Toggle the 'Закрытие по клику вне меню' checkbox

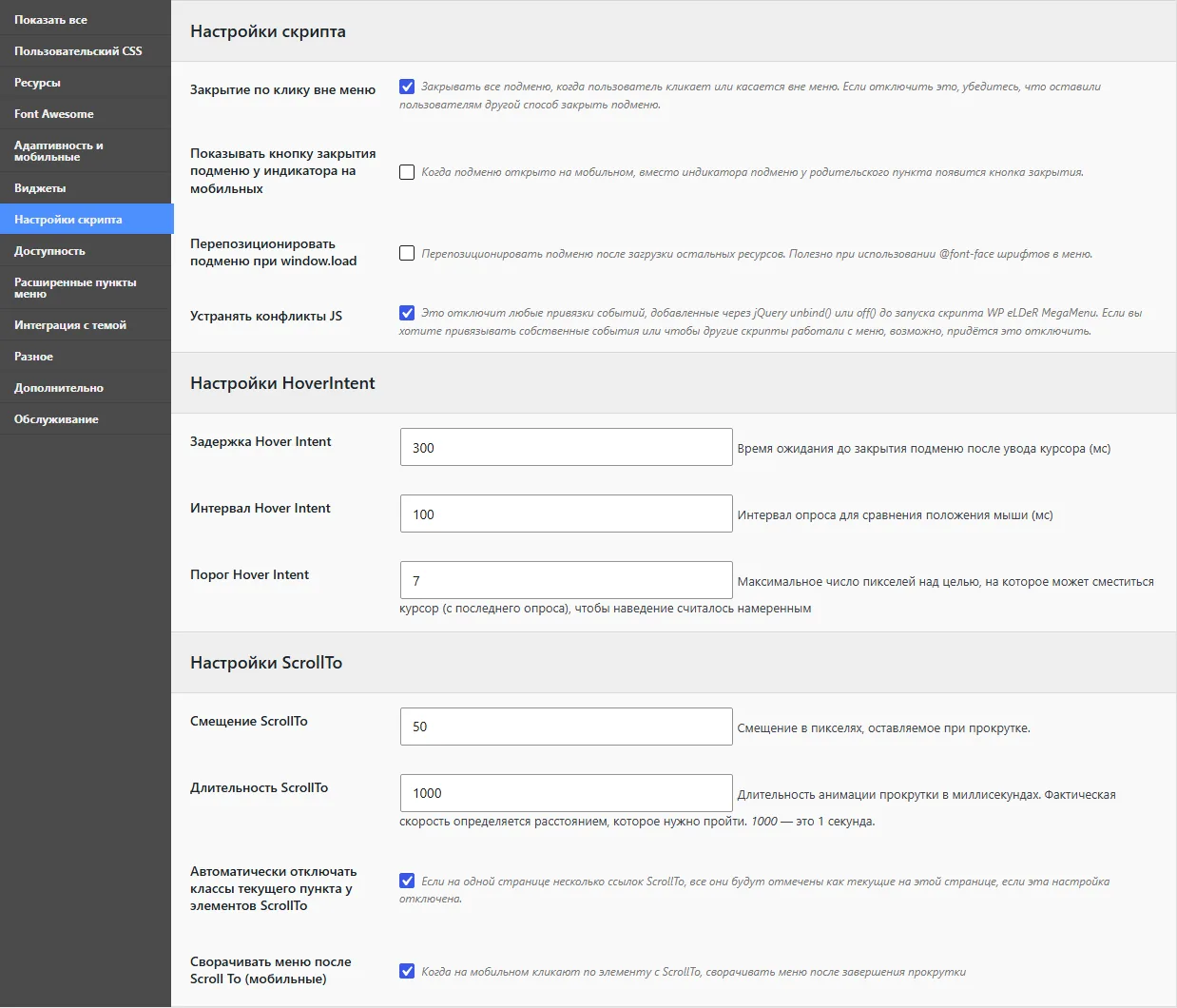pyautogui.click(x=407, y=87)
